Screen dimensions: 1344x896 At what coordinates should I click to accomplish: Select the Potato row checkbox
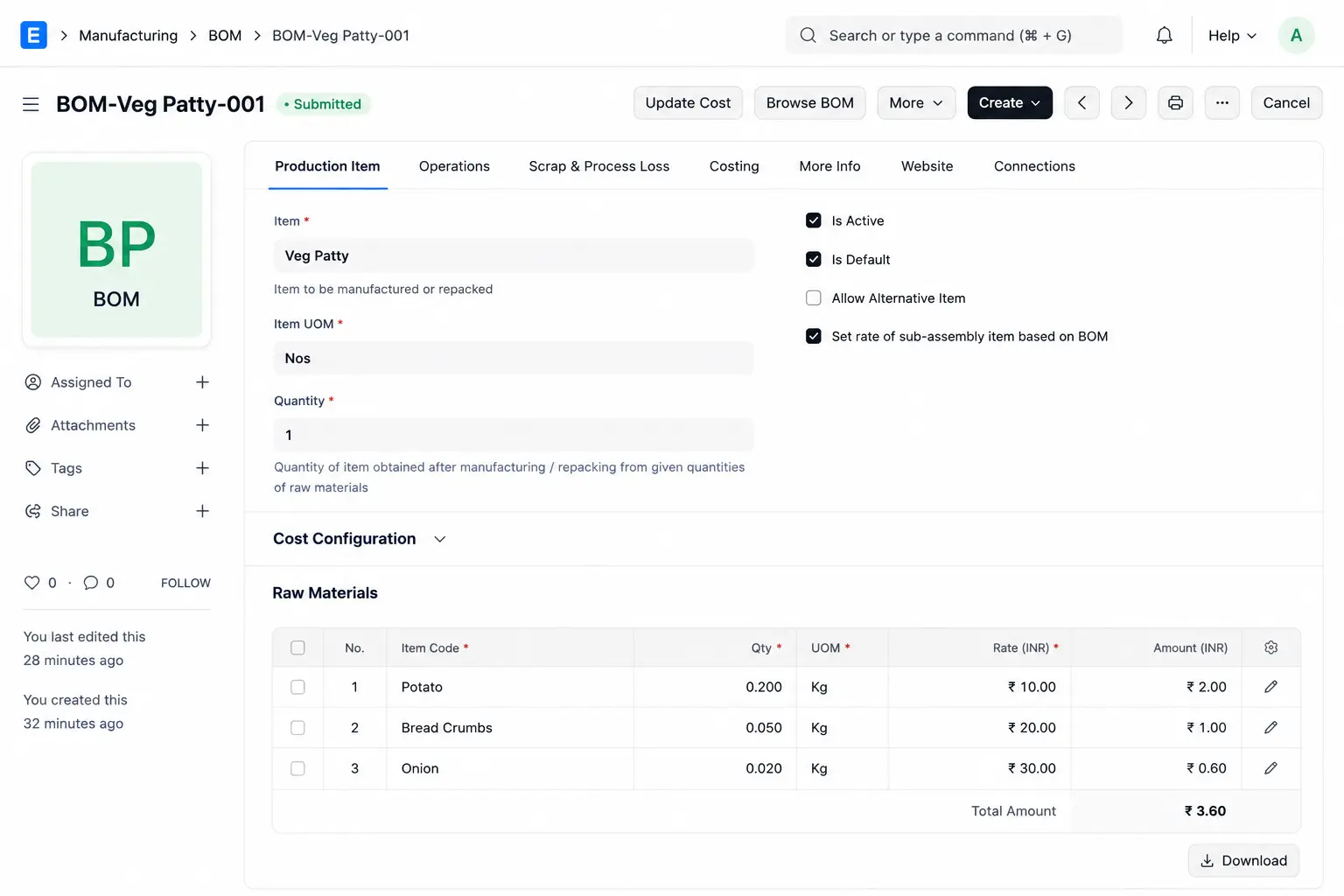coord(297,687)
